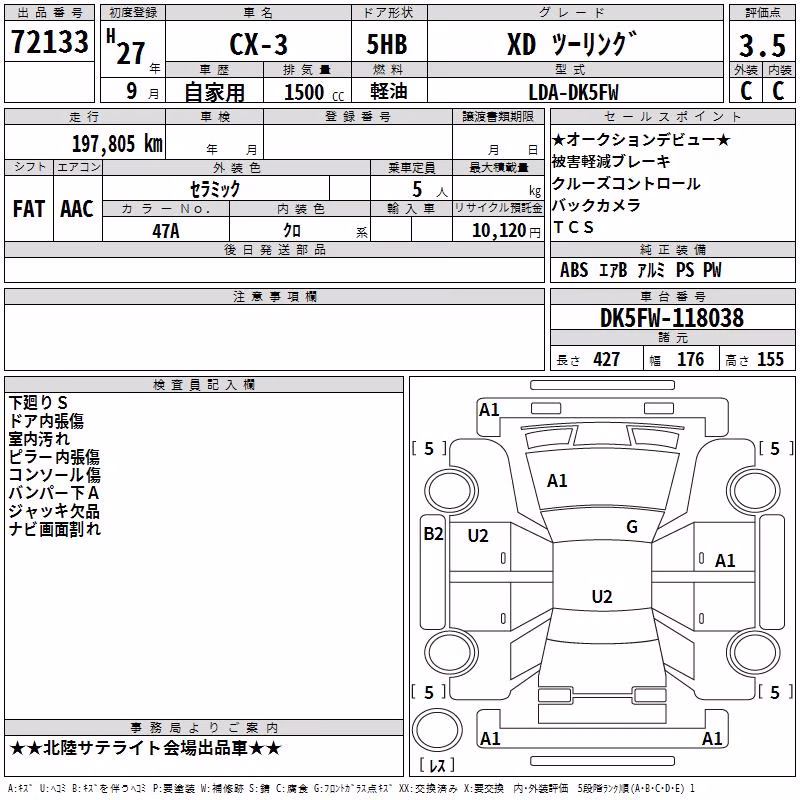Click sales point 被害軽減ブレーキ
The height and width of the screenshot is (800, 800).
tap(611, 161)
